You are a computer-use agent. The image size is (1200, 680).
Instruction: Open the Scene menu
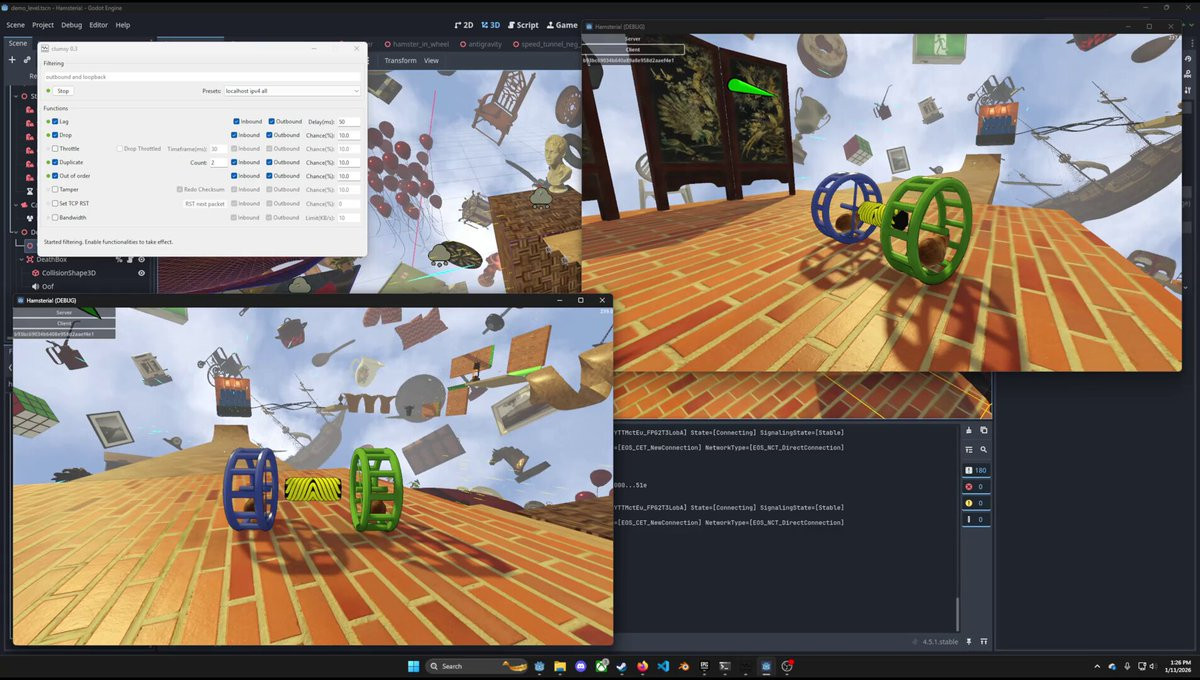point(16,25)
